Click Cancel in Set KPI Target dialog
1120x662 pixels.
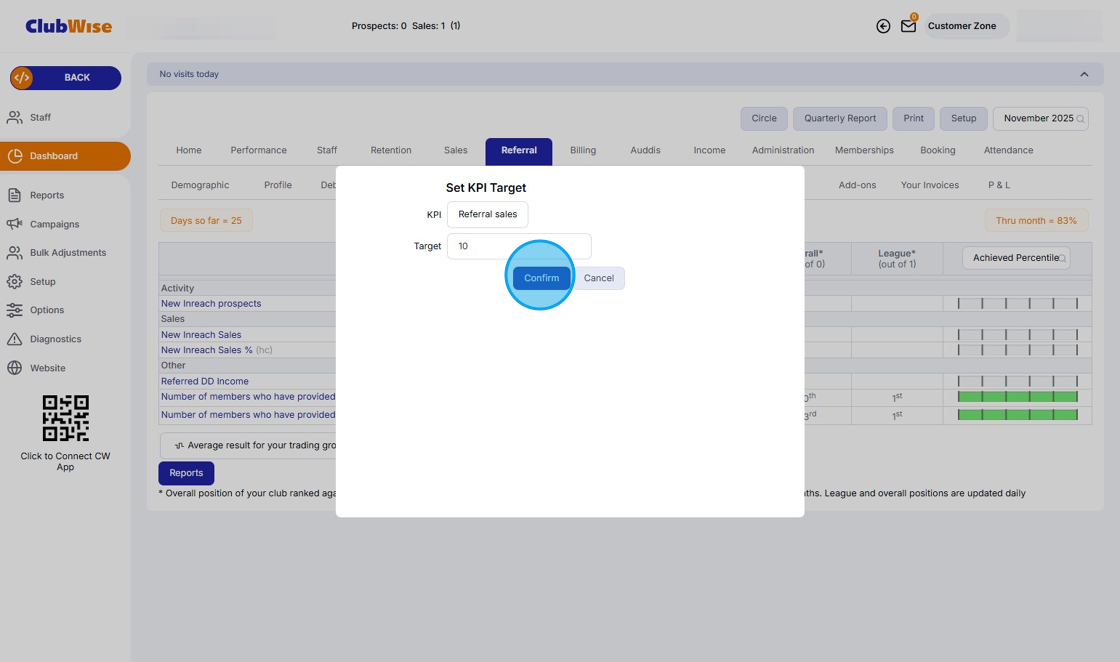tap(599, 278)
